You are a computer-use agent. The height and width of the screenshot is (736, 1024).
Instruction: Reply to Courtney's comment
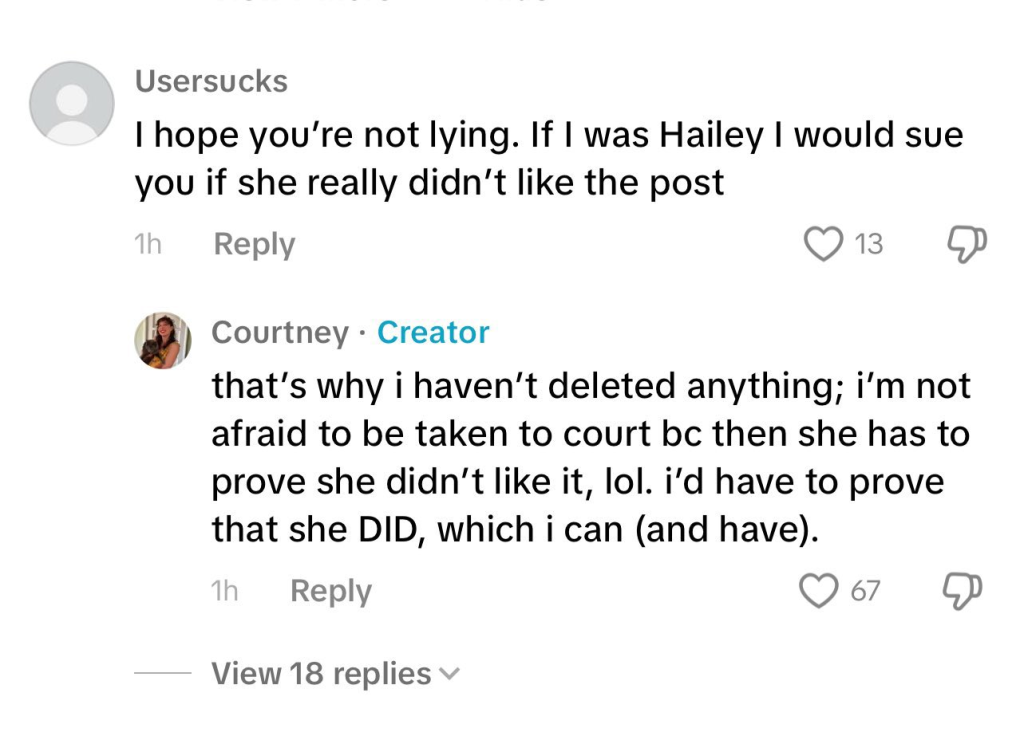point(330,591)
